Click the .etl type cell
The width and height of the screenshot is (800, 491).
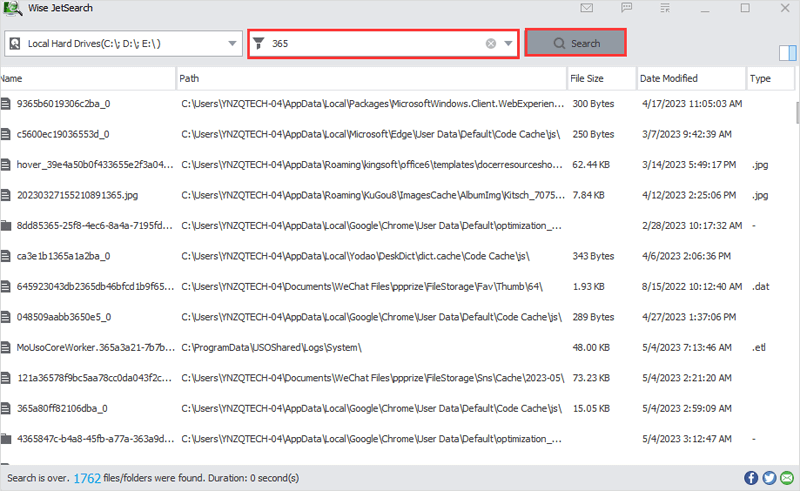pos(759,348)
